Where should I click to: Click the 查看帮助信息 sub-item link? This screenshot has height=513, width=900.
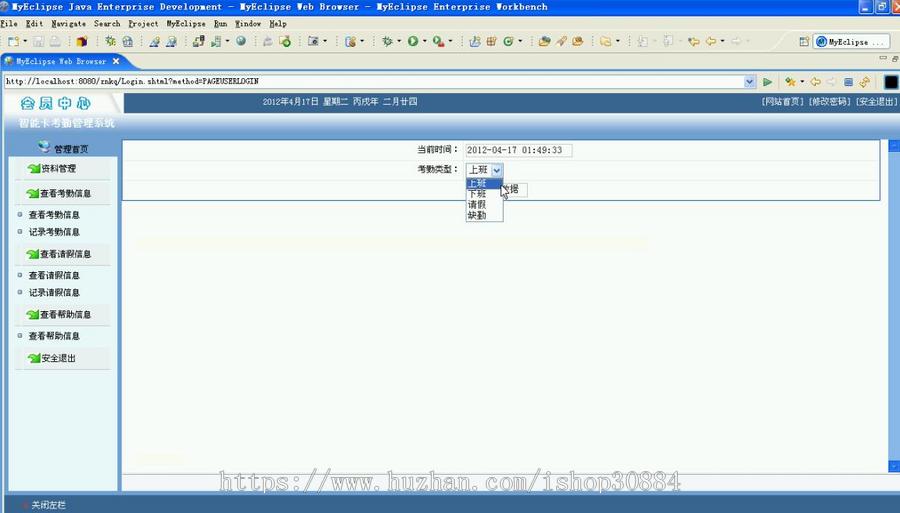pos(54,336)
